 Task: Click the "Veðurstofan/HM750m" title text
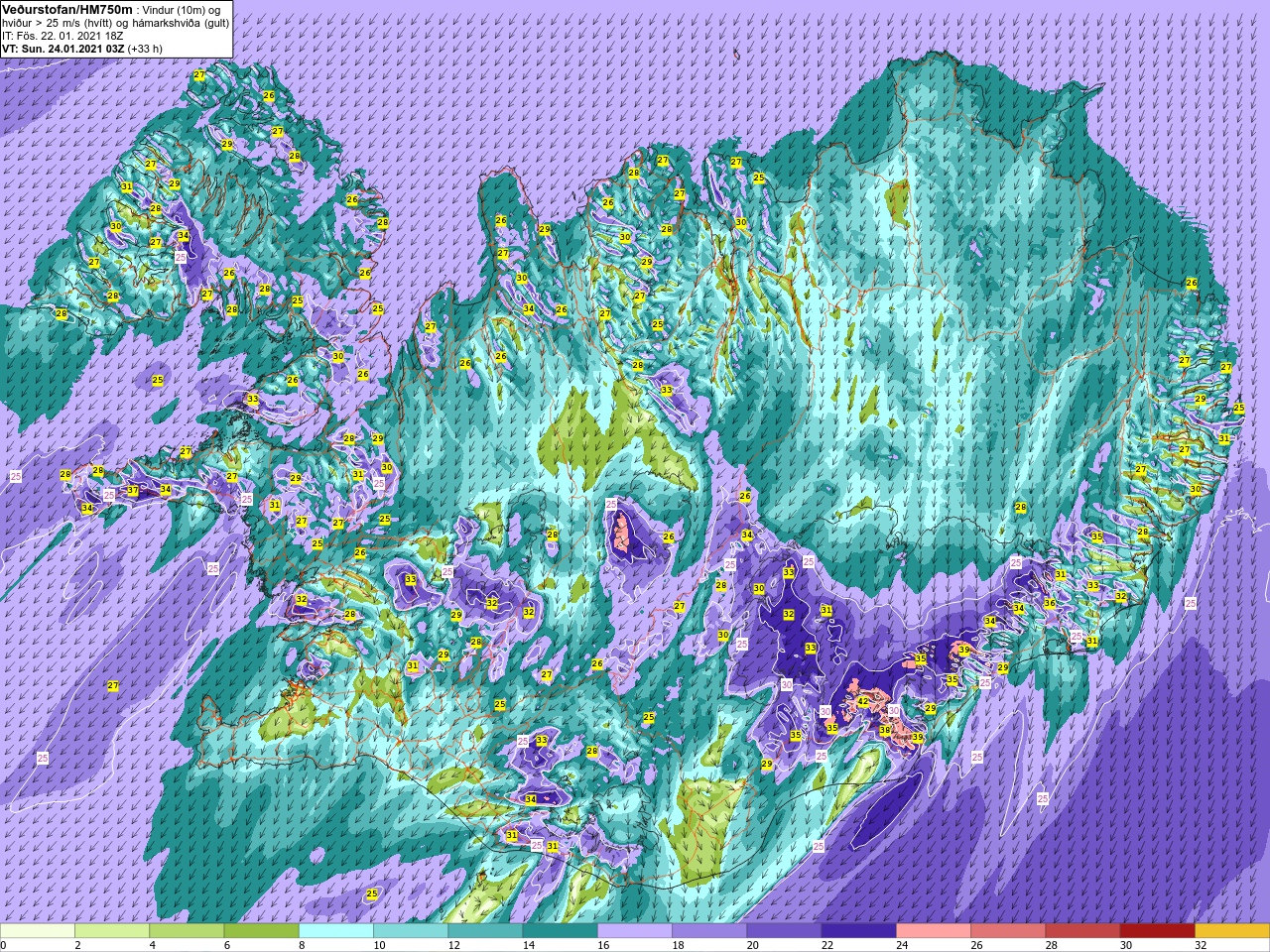(x=66, y=9)
